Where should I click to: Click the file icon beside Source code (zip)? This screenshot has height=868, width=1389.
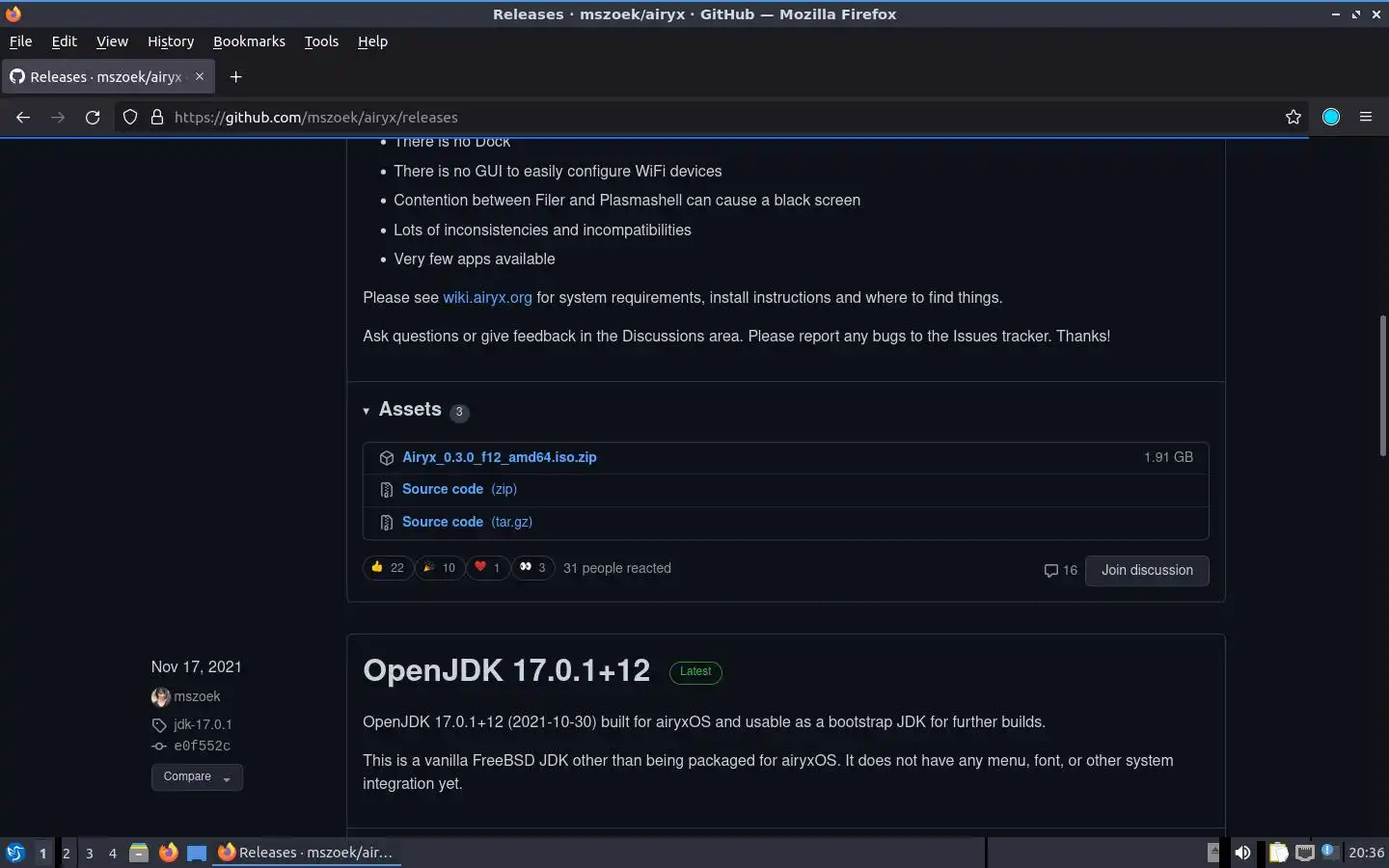point(387,490)
